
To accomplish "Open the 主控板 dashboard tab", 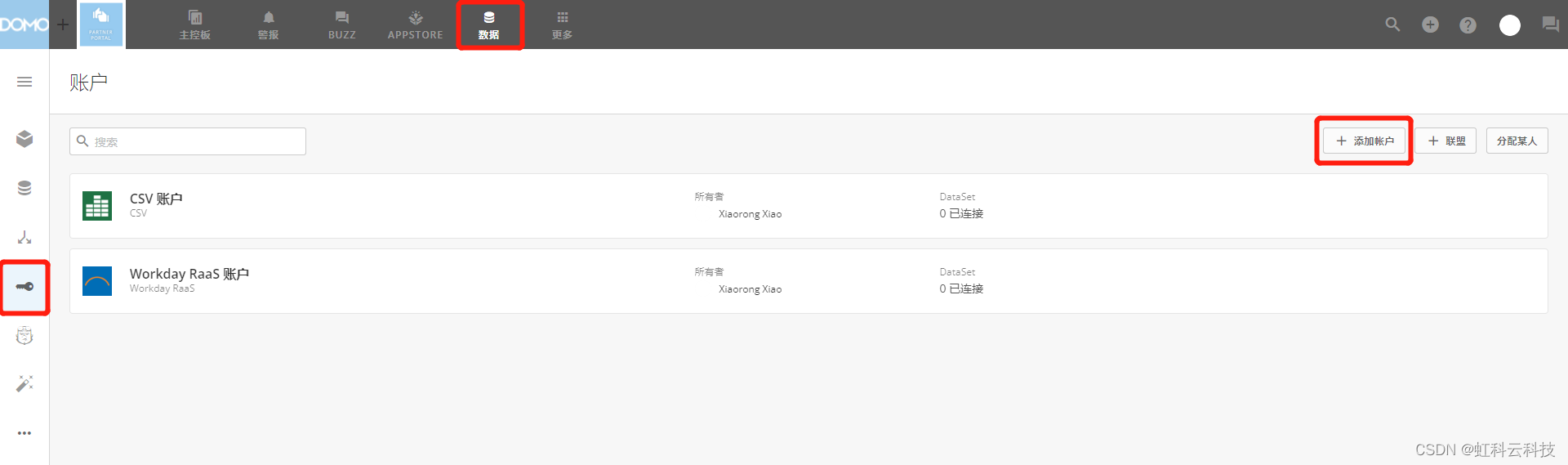I will tap(195, 25).
